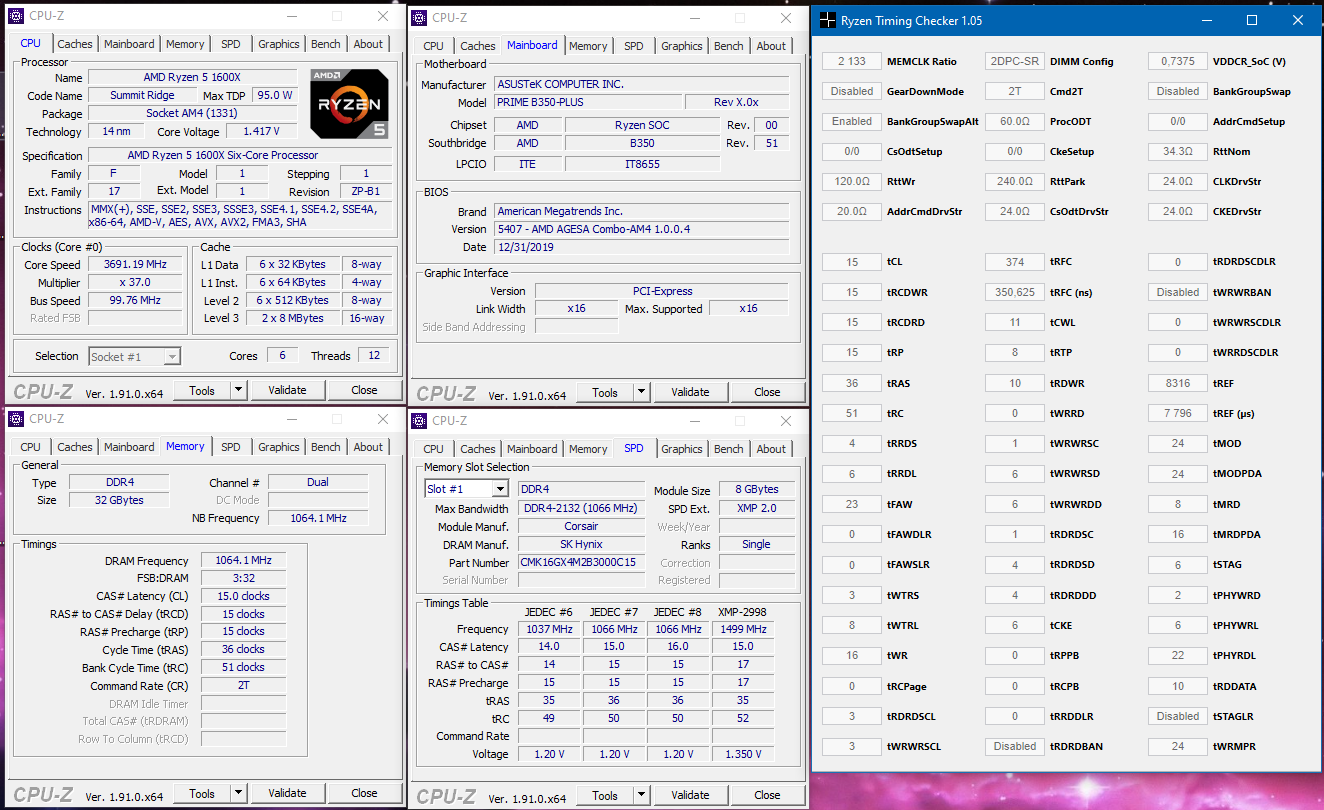Open Tools dropdown arrow in Mainboard window
The image size is (1324, 810).
(641, 392)
